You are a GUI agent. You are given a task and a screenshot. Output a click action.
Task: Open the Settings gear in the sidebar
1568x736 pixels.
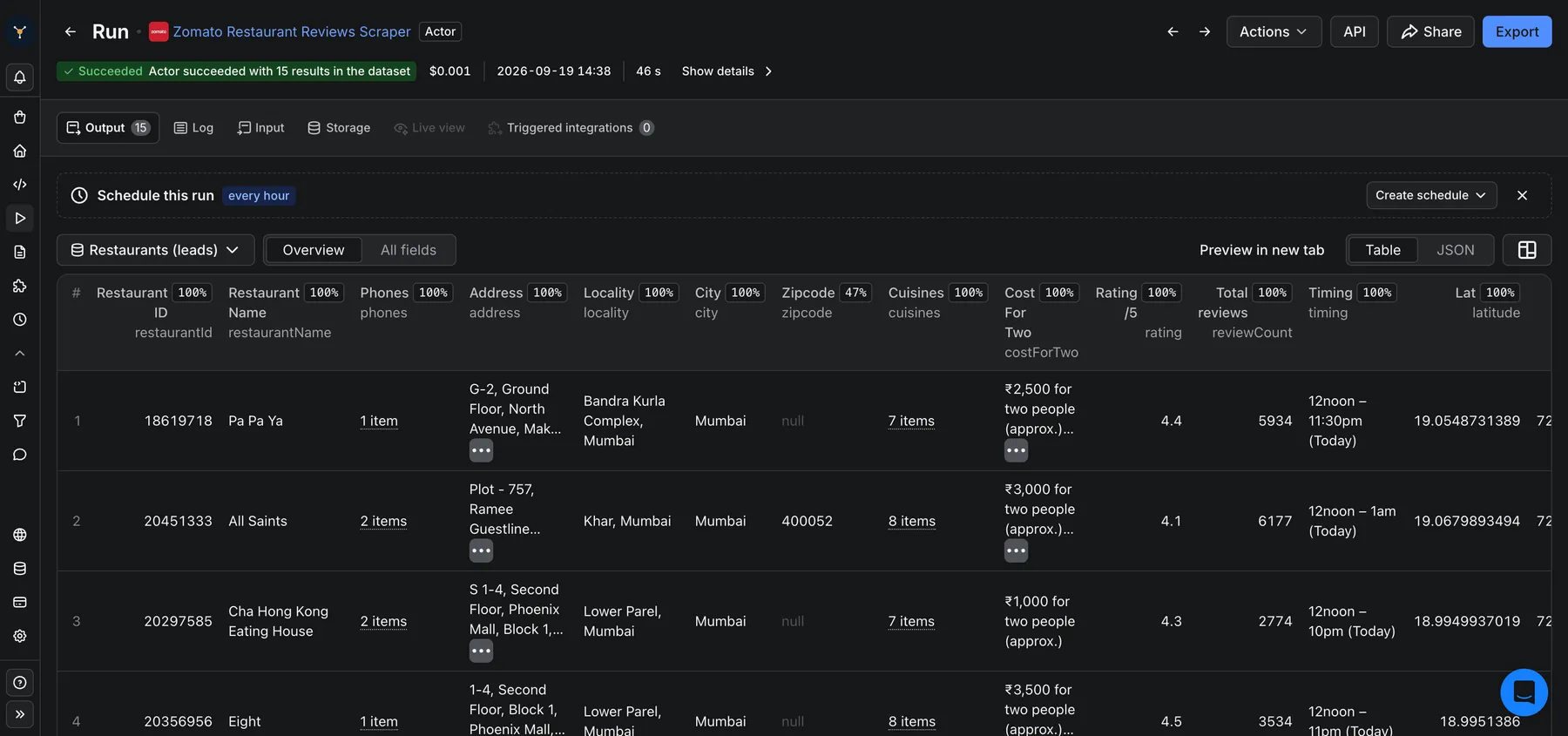[20, 636]
